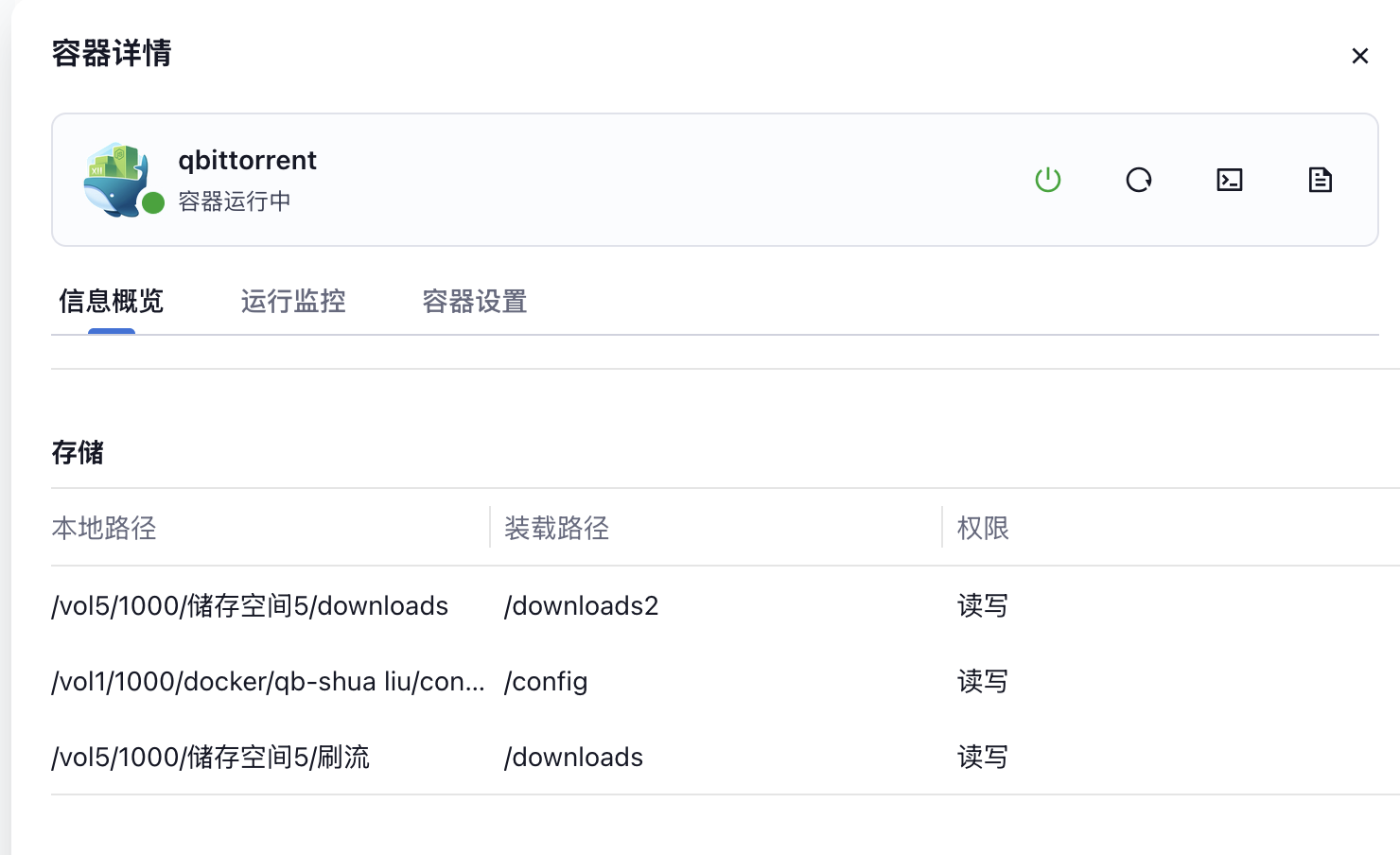Open the container log document icon
This screenshot has height=855, width=1400.
tap(1321, 180)
